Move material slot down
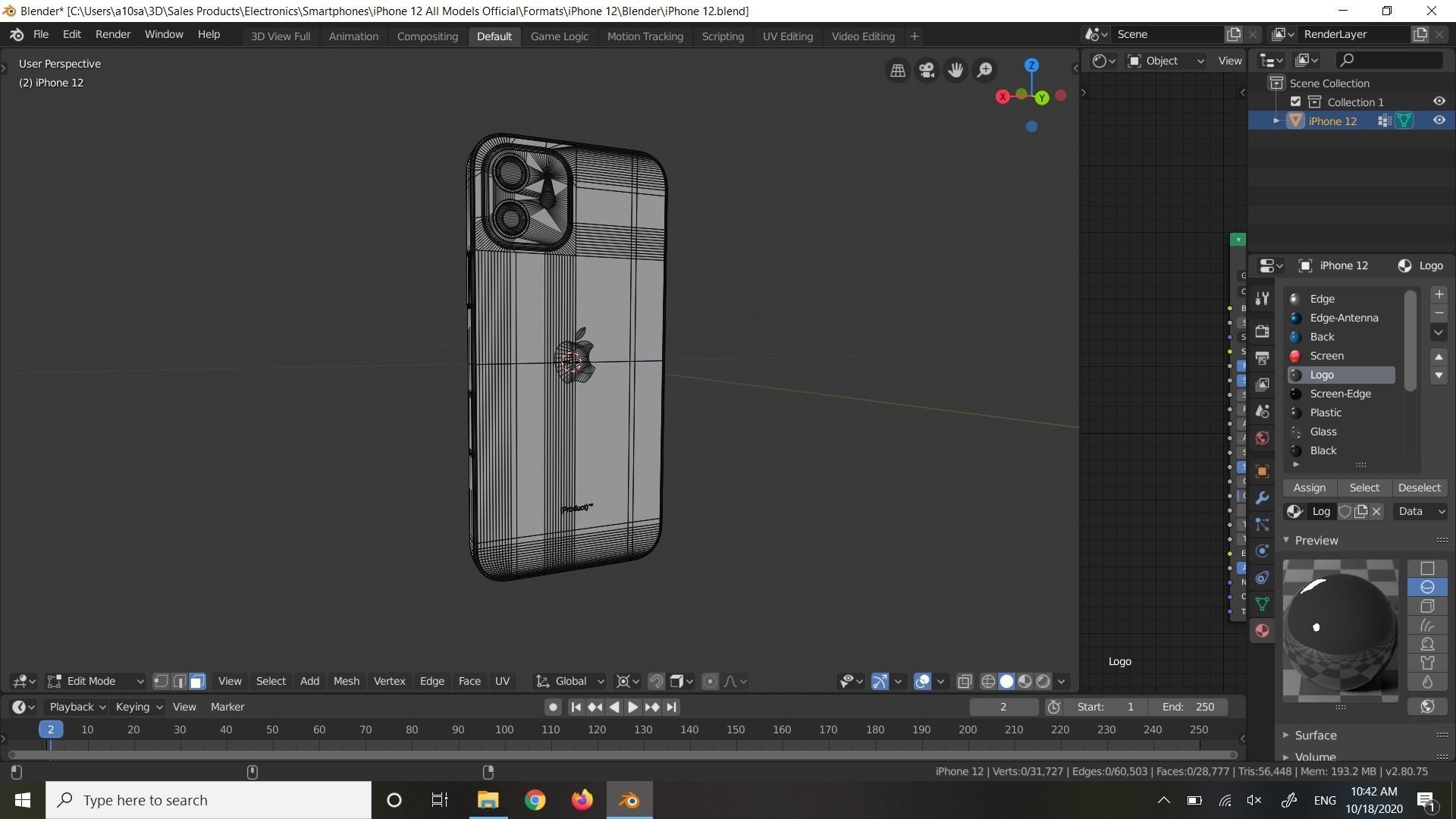The height and width of the screenshot is (819, 1456). (x=1439, y=375)
